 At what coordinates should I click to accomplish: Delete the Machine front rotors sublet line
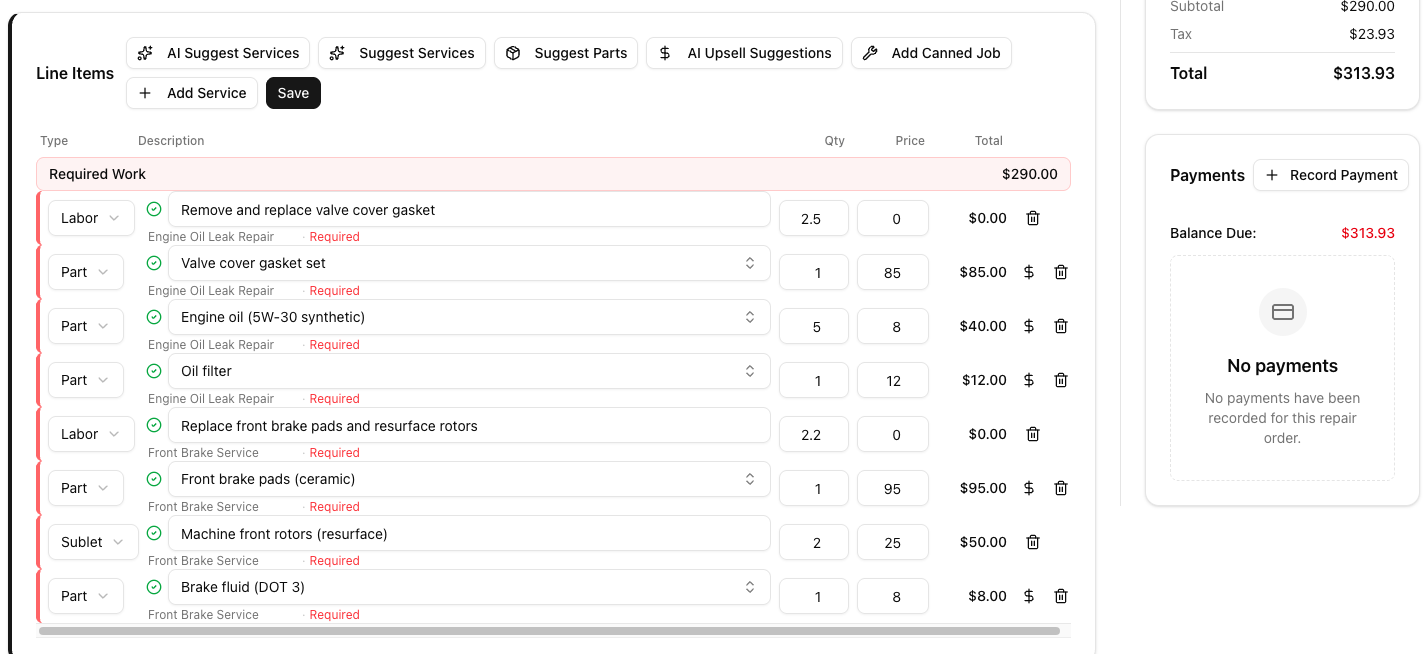pyautogui.click(x=1033, y=542)
